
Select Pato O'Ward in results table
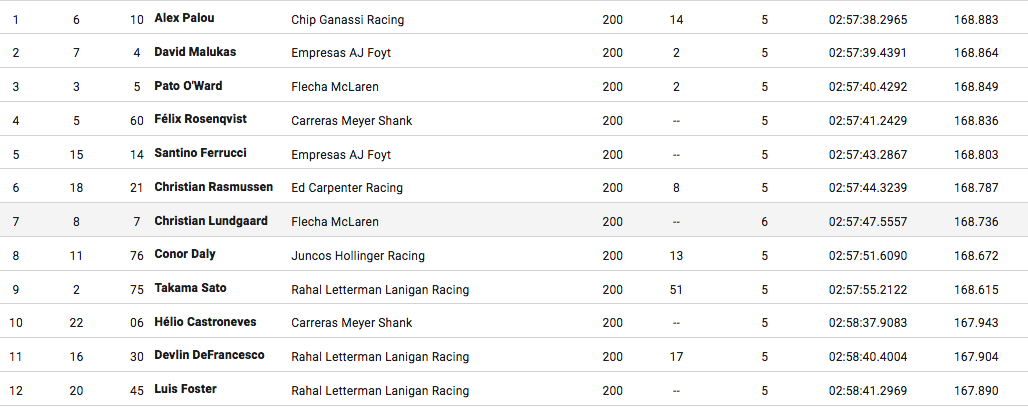(188, 86)
